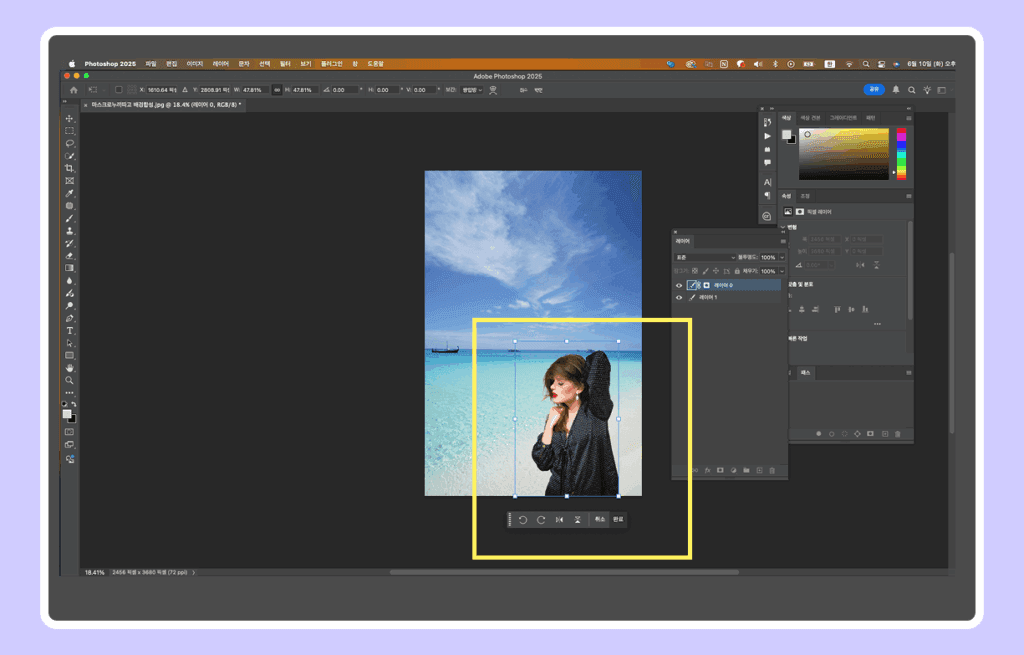Open the Actions play-icon panel
This screenshot has height=655, width=1024.
click(767, 136)
